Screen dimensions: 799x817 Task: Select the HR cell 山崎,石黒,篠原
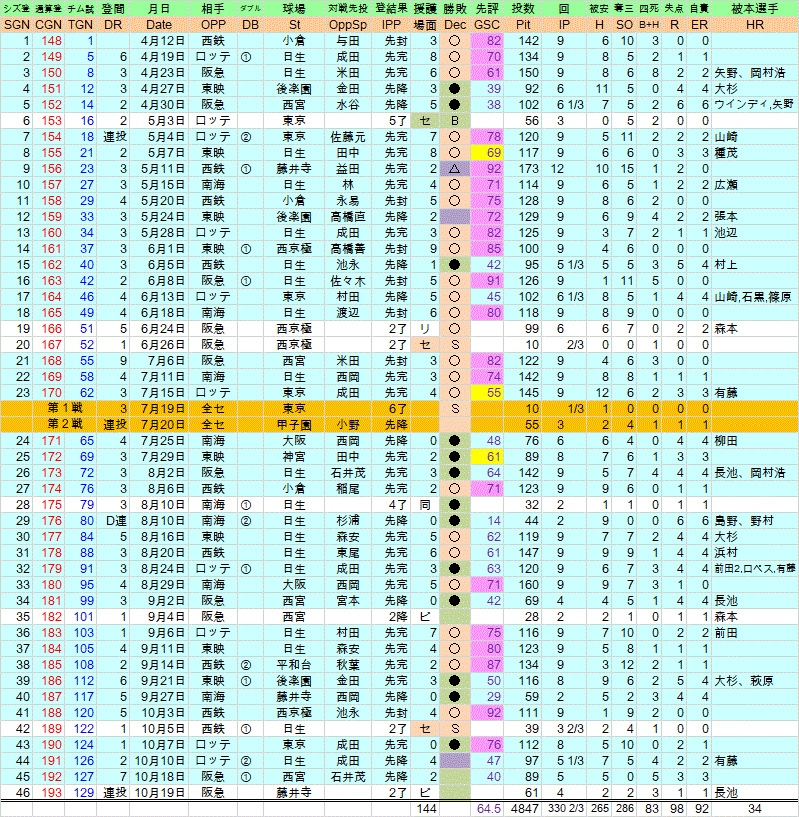(753, 297)
